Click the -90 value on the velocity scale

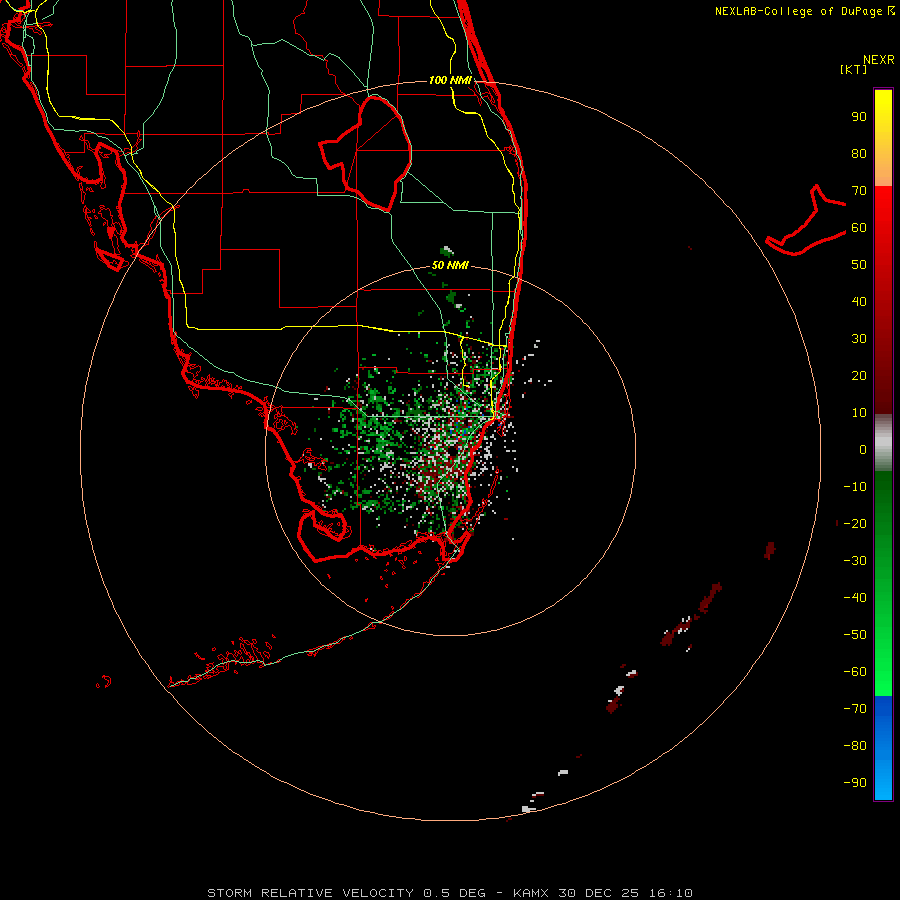click(x=855, y=782)
